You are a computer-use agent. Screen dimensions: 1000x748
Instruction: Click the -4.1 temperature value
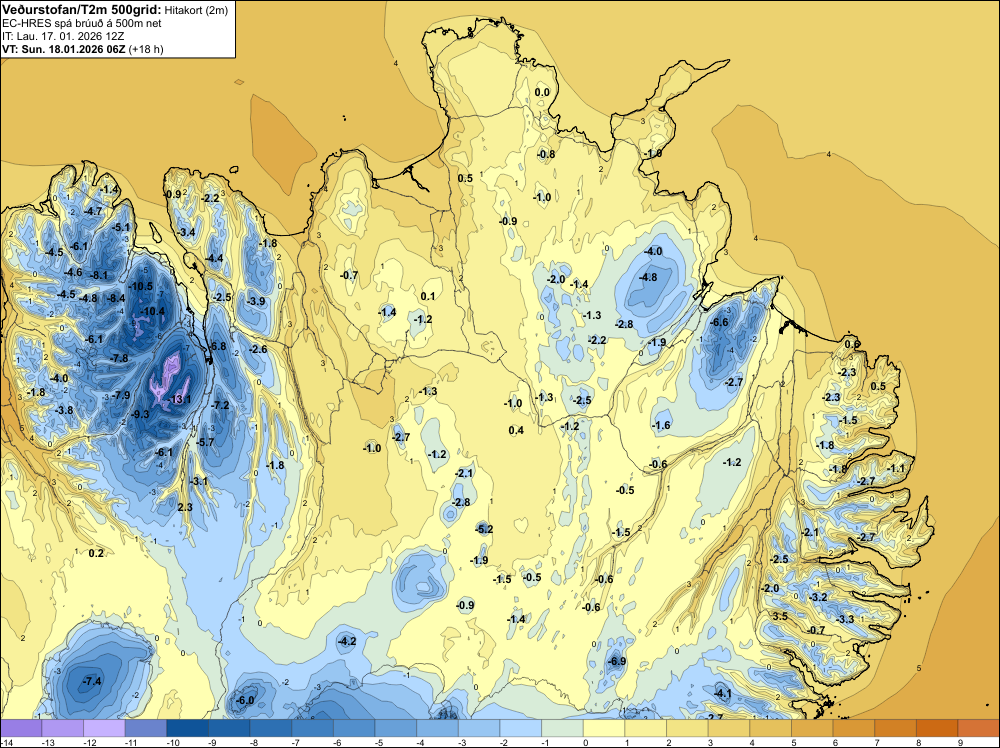pos(722,693)
